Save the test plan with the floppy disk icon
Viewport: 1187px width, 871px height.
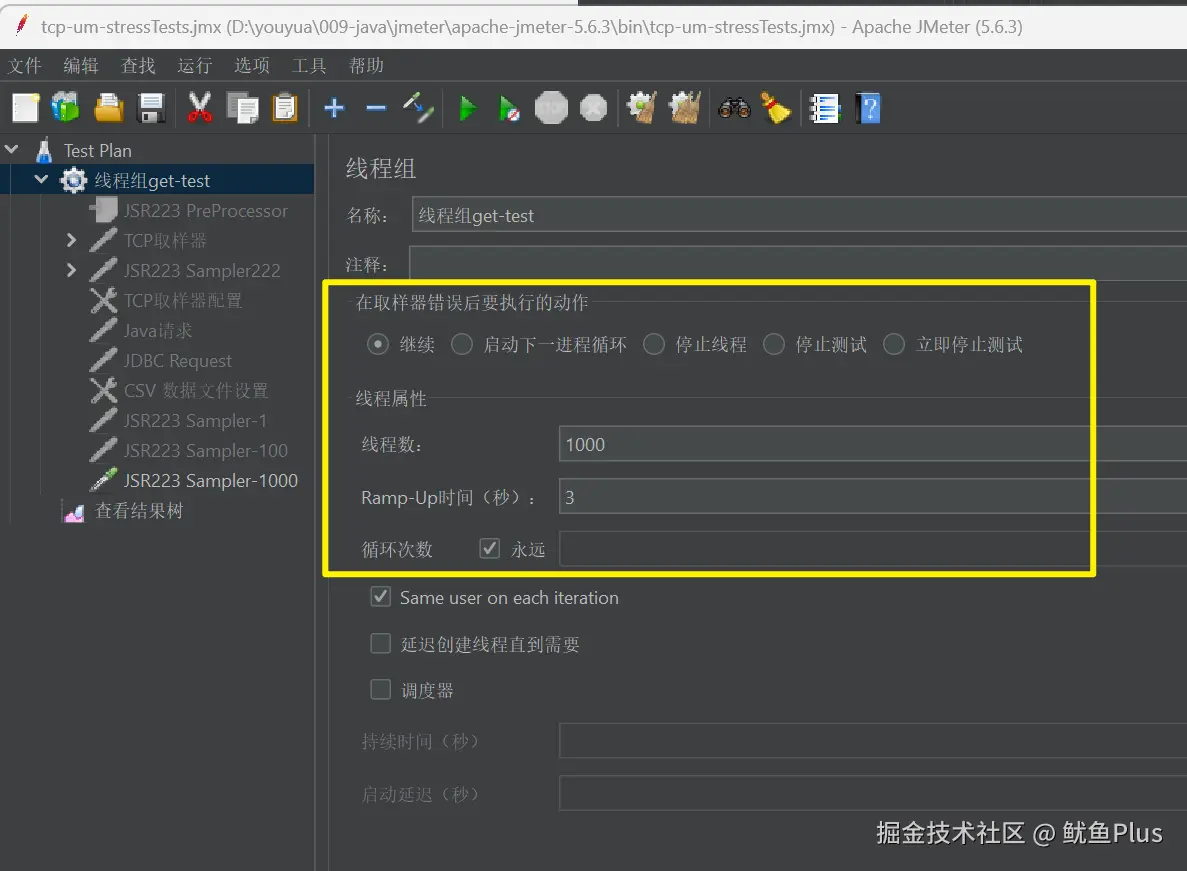click(151, 108)
